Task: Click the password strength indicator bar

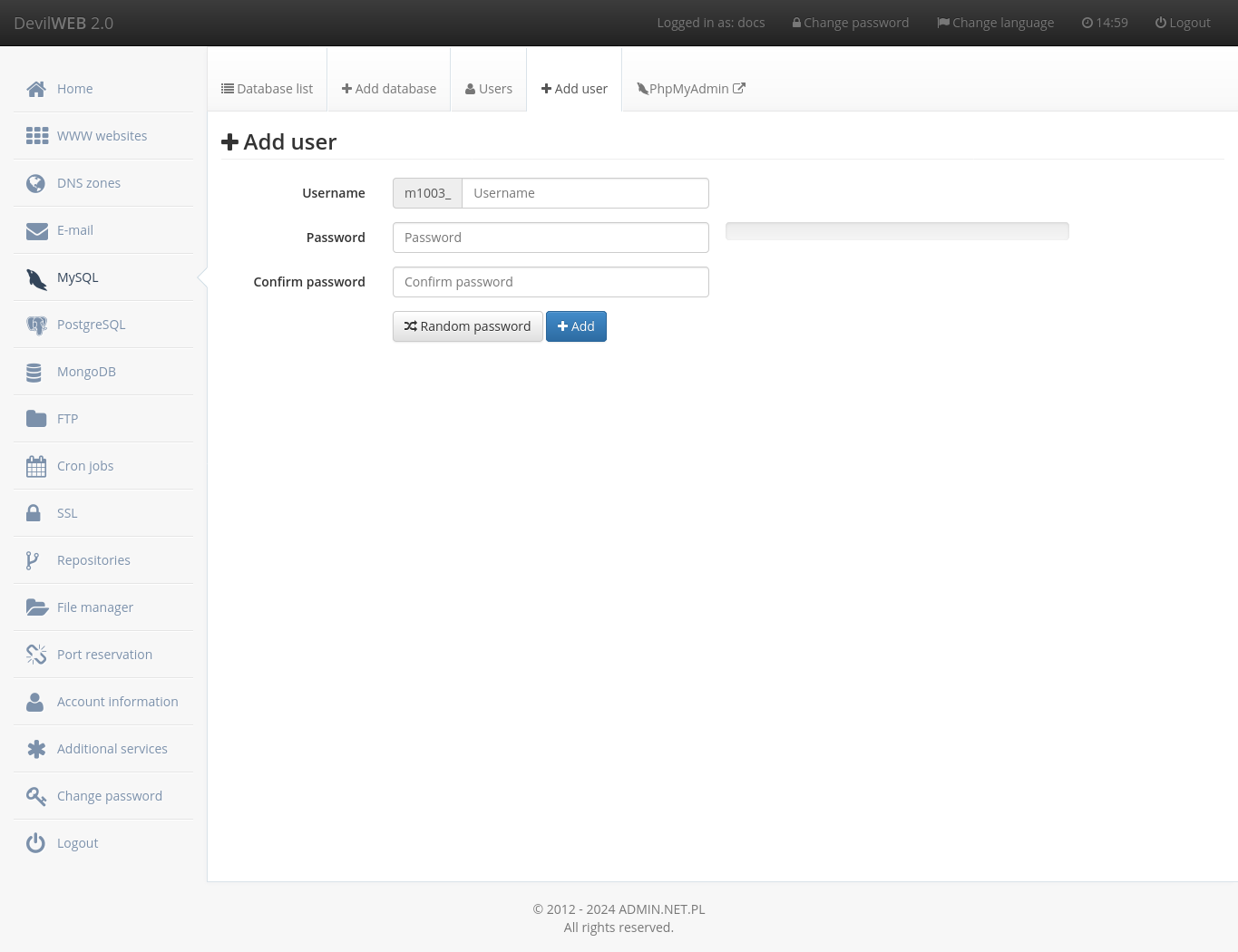Action: (x=896, y=231)
